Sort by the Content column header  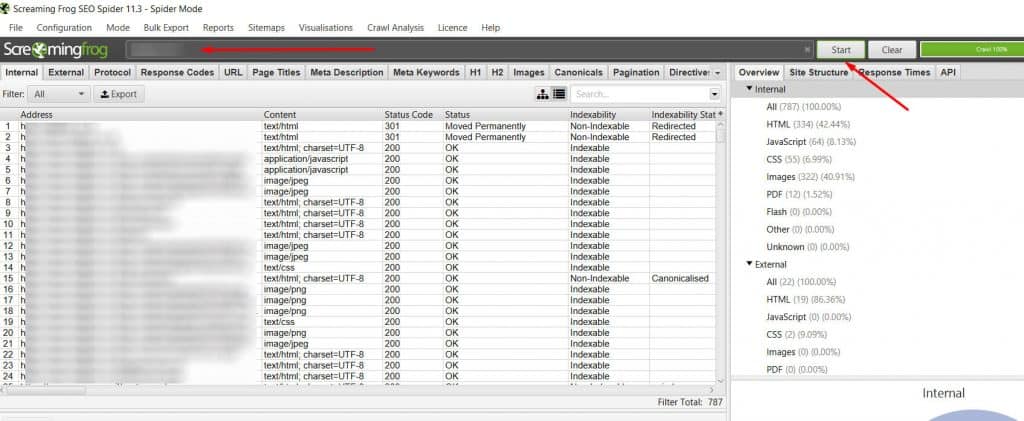tap(322, 115)
